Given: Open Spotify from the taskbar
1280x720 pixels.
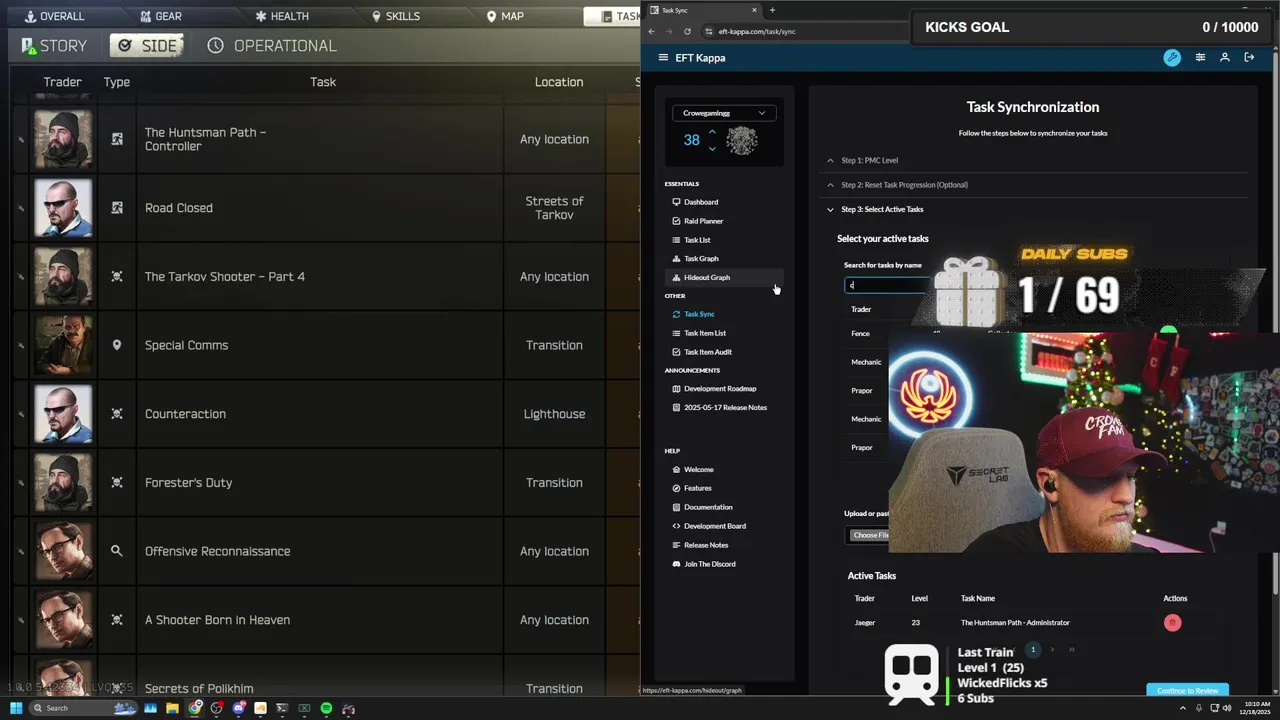Looking at the screenshot, I should tap(326, 708).
